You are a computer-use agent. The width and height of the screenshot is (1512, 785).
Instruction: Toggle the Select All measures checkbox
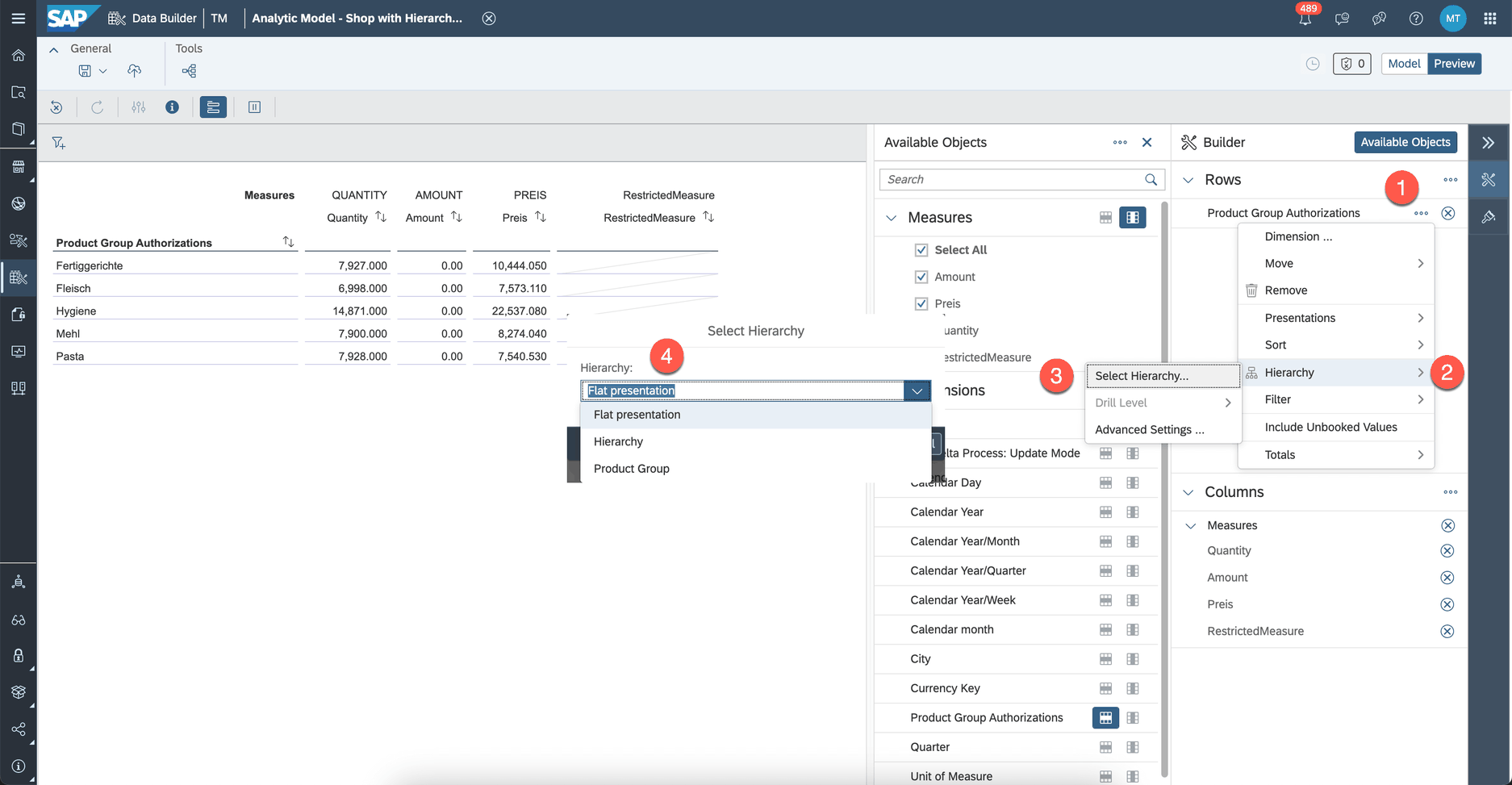point(921,249)
